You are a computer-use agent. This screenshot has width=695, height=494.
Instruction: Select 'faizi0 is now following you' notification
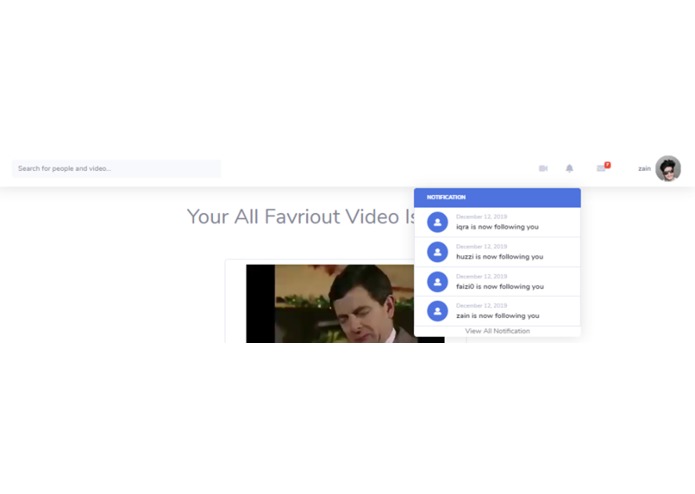(497, 282)
